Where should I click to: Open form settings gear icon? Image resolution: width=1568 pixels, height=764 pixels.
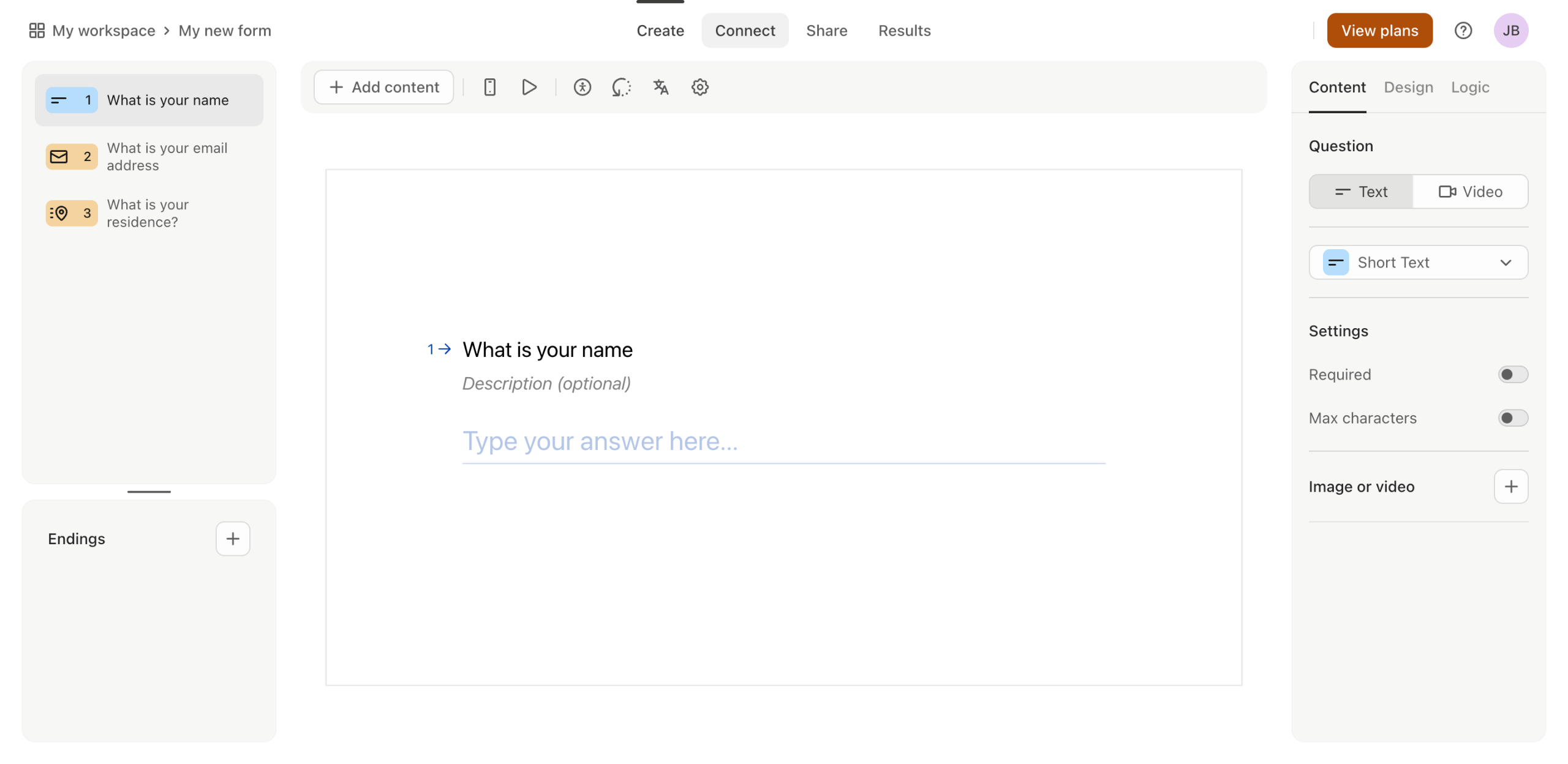click(699, 87)
